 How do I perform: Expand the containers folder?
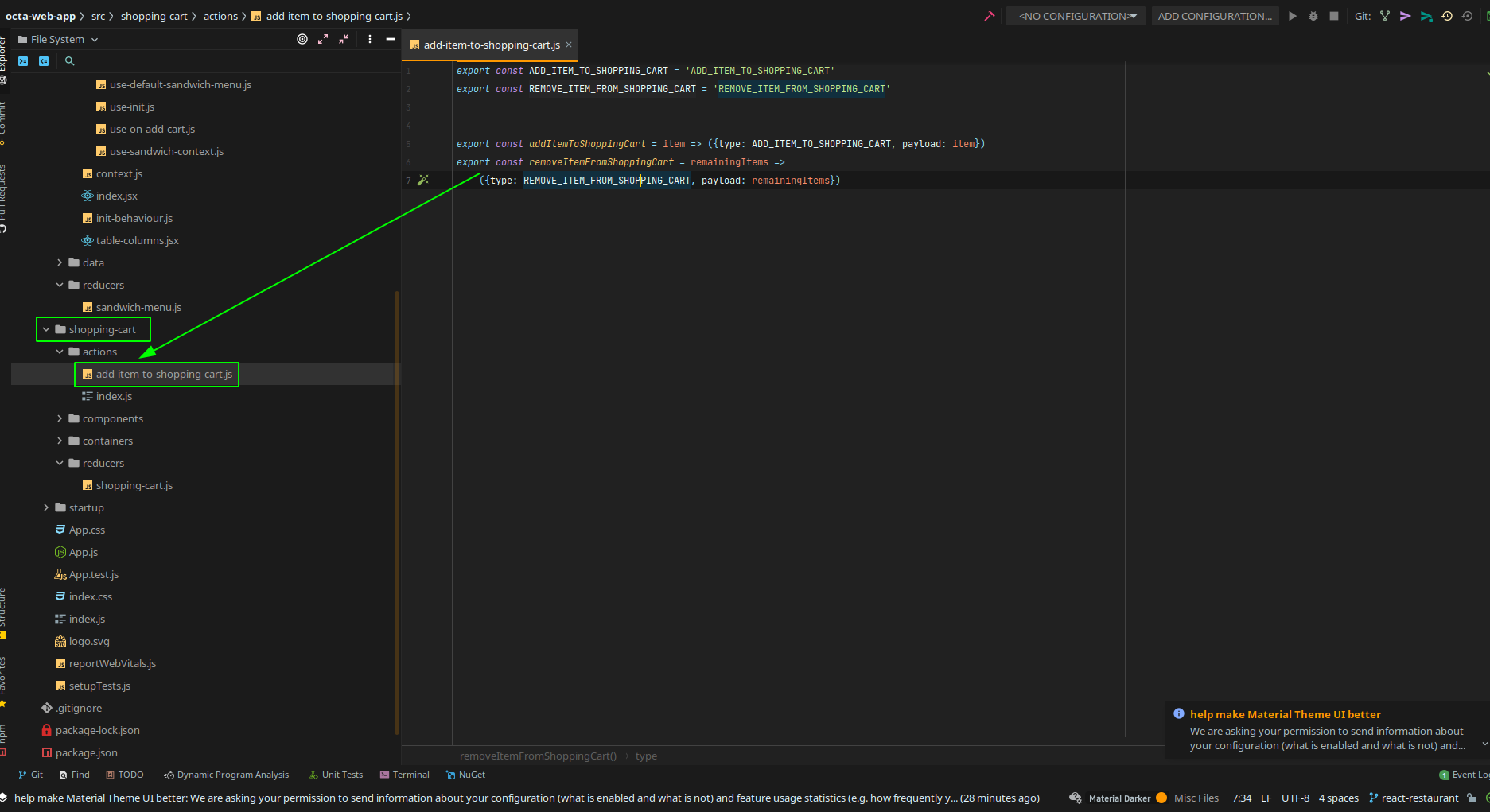point(60,441)
